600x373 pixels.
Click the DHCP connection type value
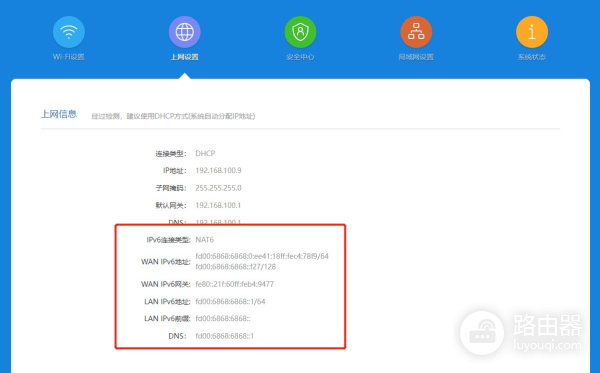[x=205, y=153]
